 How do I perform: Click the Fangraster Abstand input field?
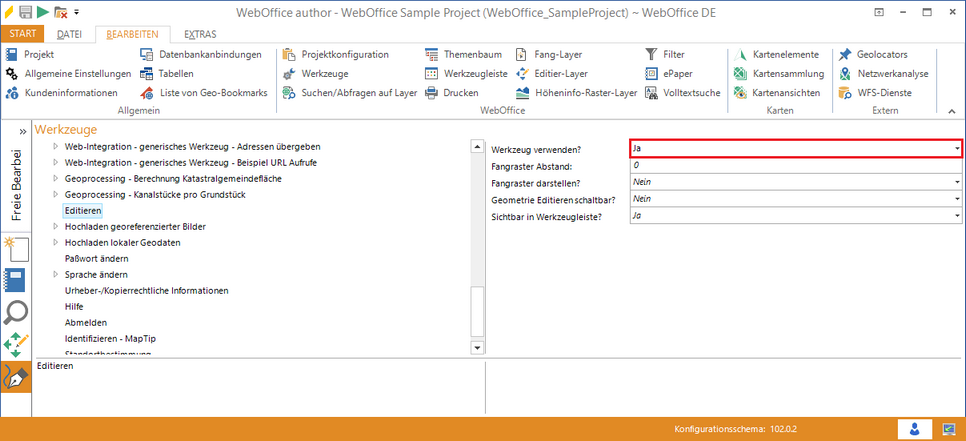[795, 166]
